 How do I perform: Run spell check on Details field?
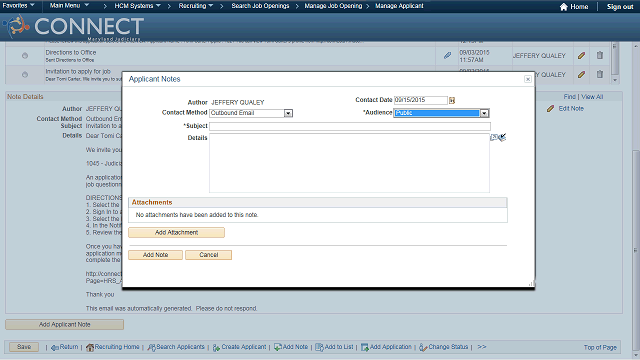[x=502, y=137]
